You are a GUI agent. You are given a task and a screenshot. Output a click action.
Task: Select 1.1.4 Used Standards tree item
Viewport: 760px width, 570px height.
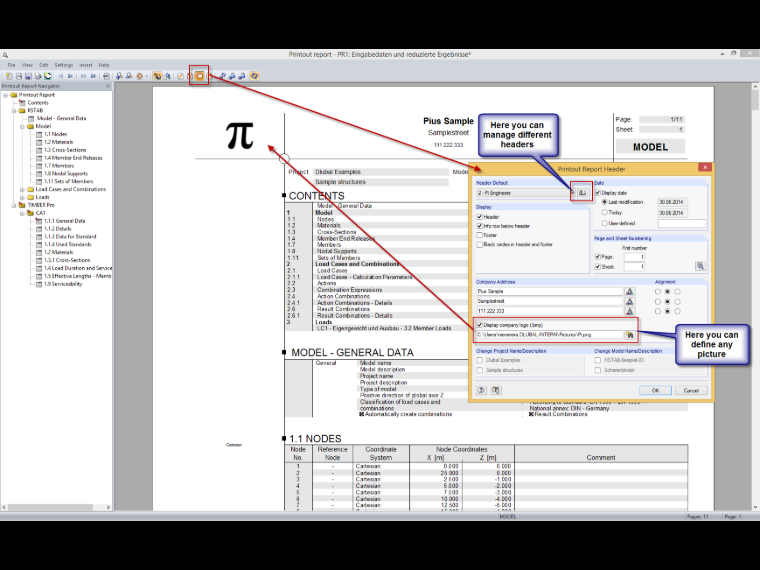(67, 244)
